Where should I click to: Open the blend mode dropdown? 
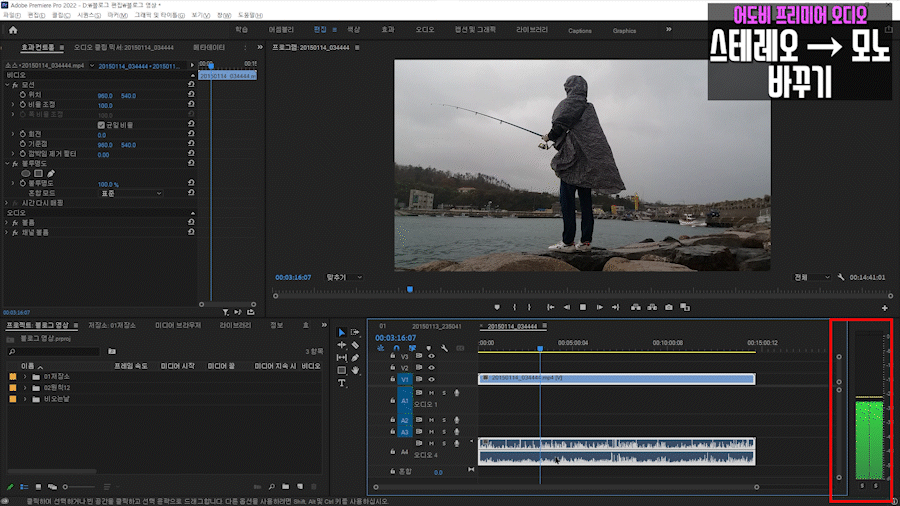[x=131, y=193]
